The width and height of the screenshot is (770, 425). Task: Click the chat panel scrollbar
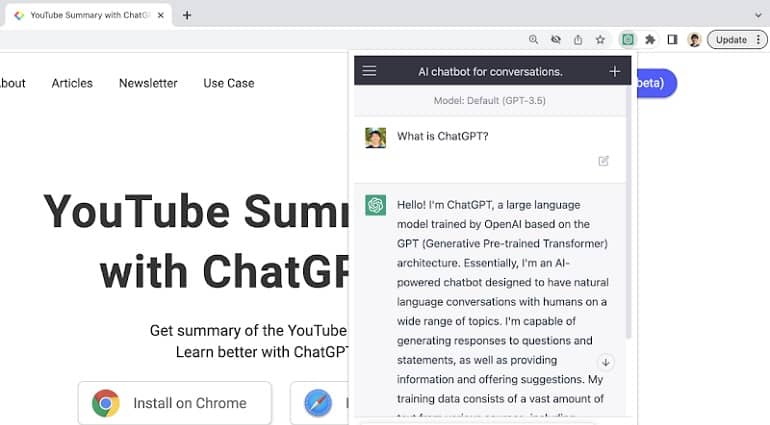tap(629, 211)
